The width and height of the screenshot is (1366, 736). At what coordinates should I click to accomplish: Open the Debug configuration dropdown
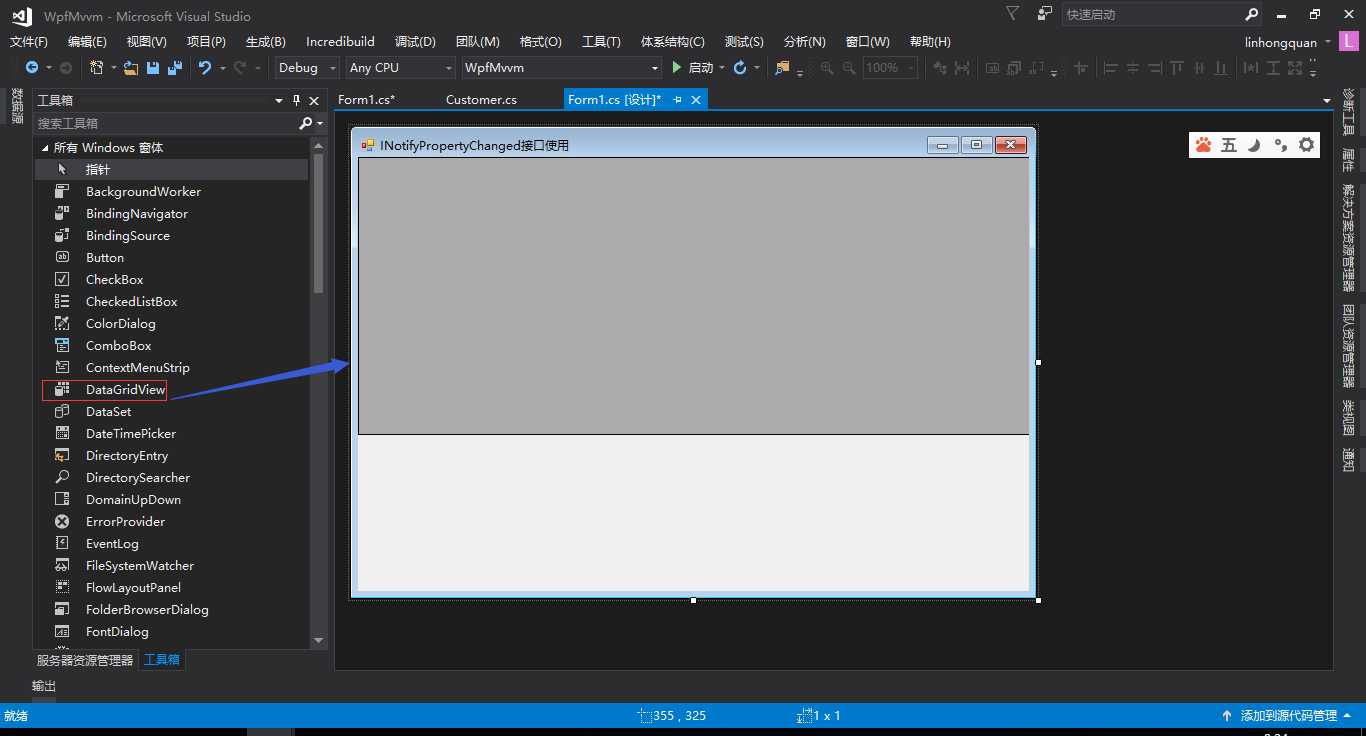307,68
